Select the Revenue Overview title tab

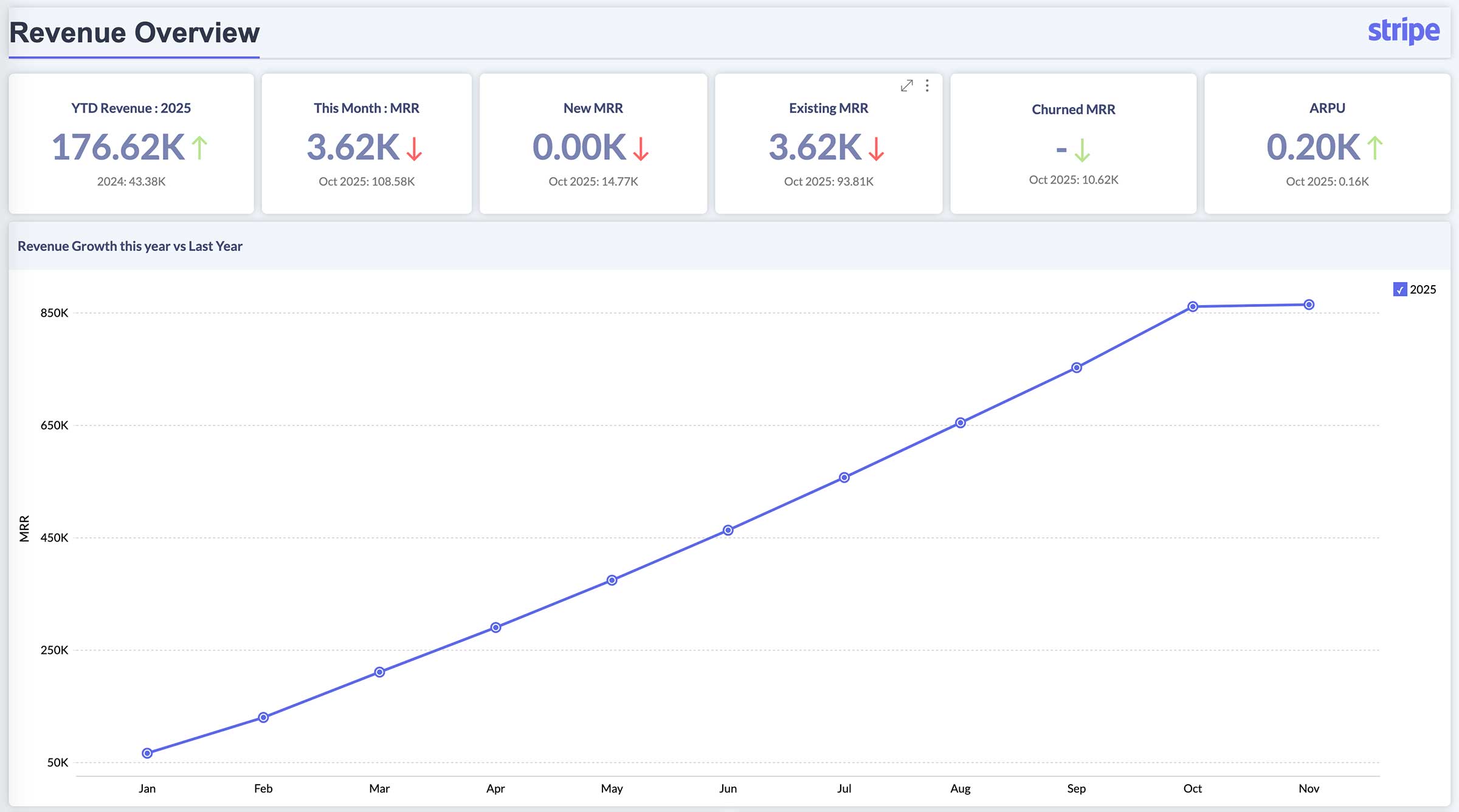[134, 33]
